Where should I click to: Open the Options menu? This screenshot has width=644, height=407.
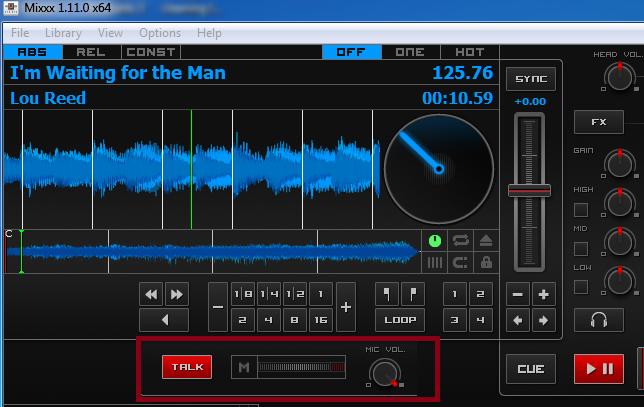pos(160,33)
